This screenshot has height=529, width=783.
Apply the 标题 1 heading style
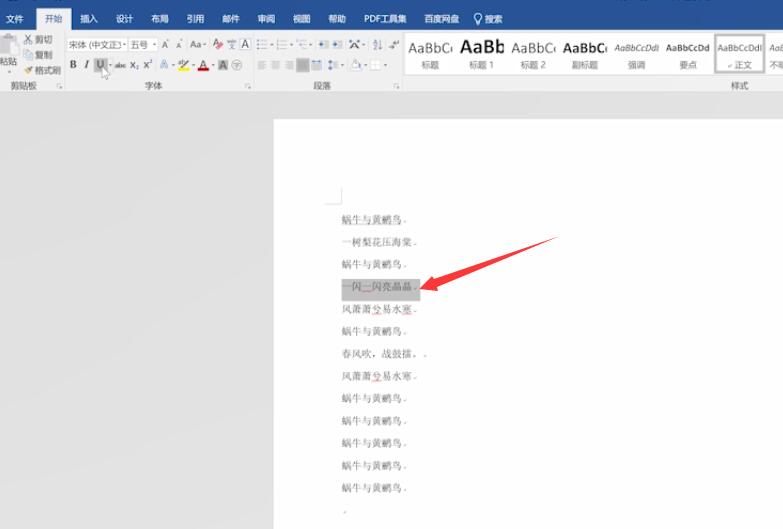tap(481, 54)
